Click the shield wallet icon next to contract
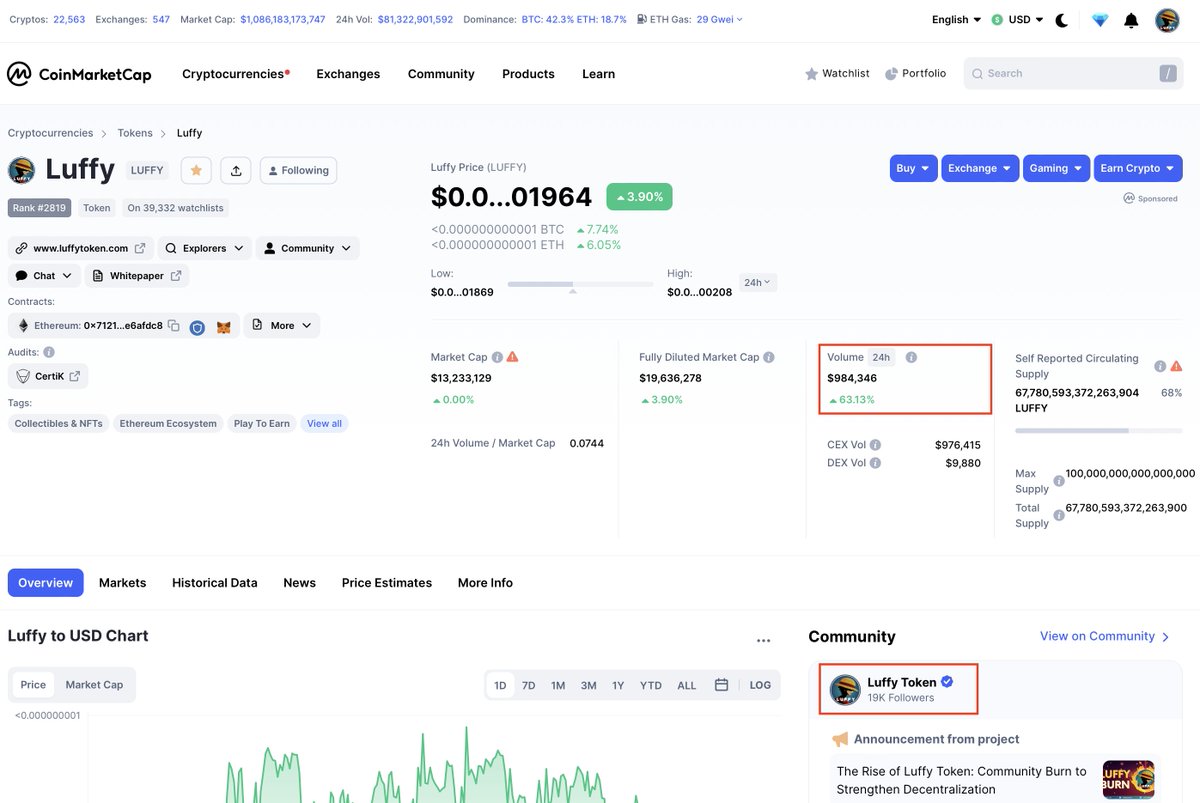This screenshot has height=803, width=1200. point(197,327)
